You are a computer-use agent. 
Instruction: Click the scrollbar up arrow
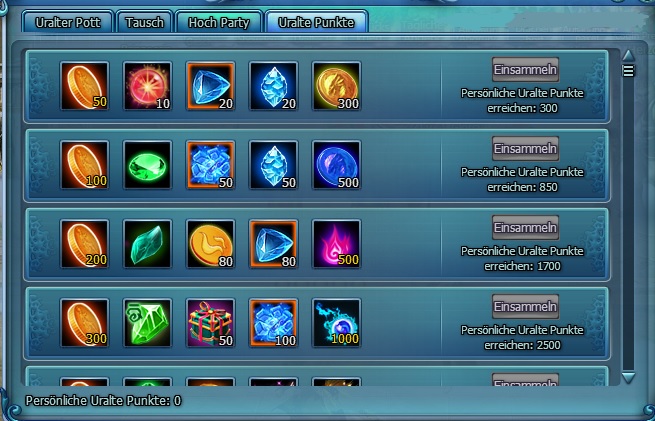628,55
